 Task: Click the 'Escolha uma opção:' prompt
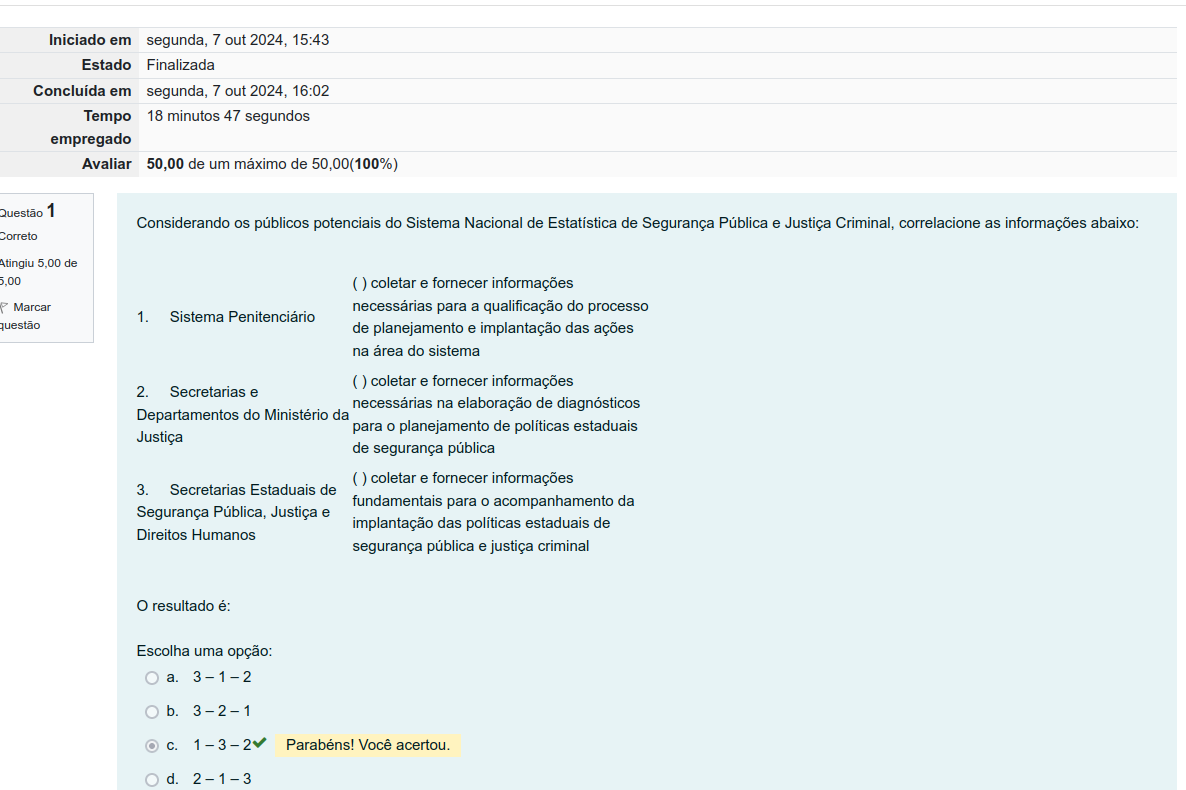pos(204,651)
